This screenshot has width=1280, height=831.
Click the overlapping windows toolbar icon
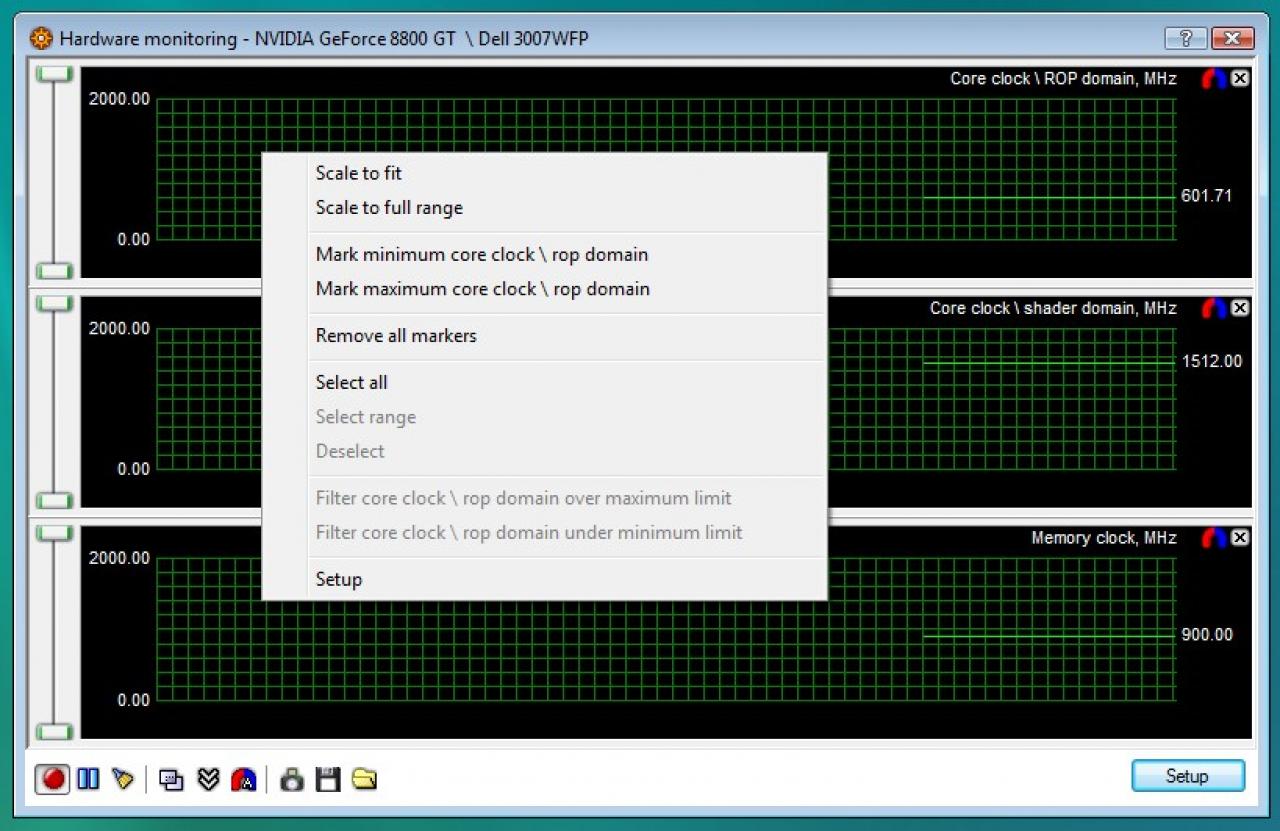(172, 779)
